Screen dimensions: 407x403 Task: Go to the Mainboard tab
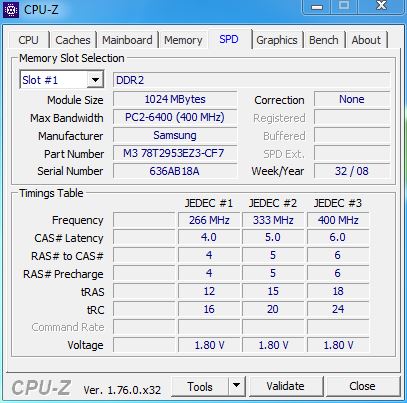click(127, 40)
